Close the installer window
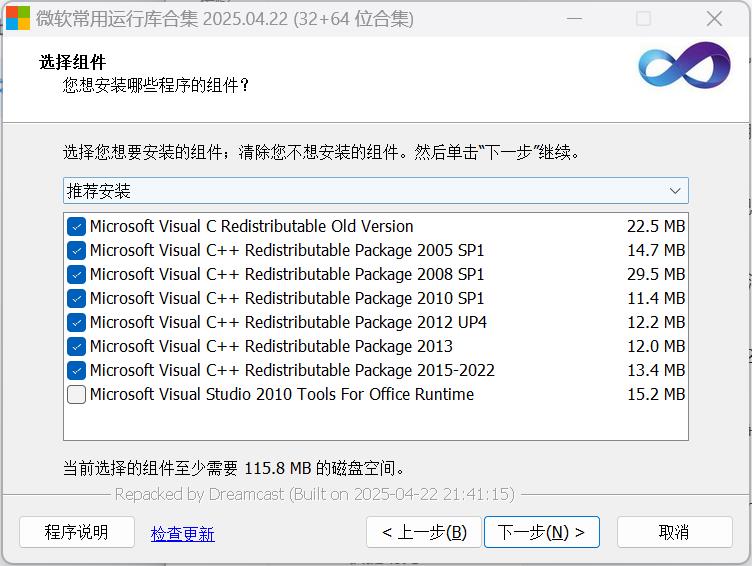 714,19
